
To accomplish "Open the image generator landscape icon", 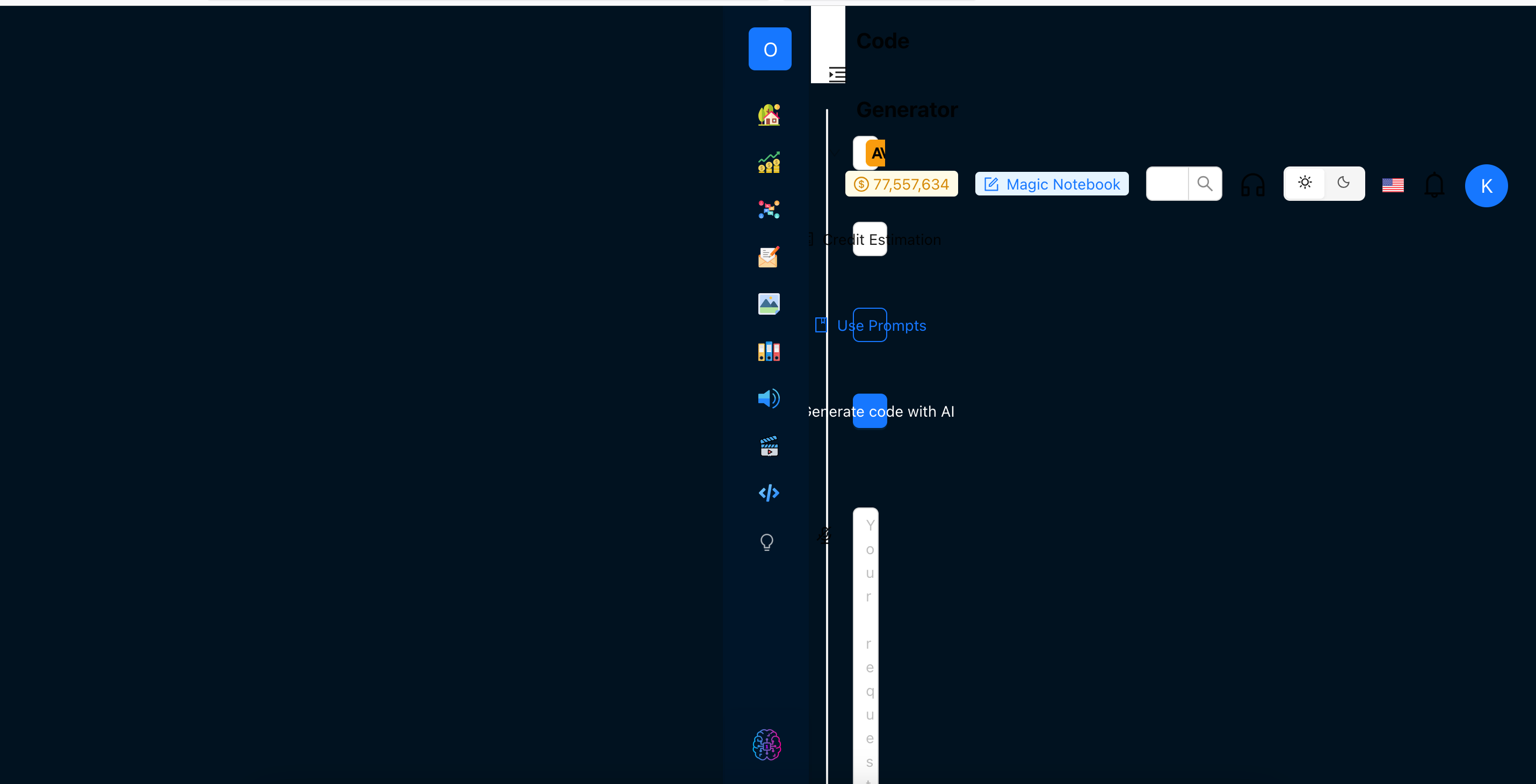I will pyautogui.click(x=769, y=303).
